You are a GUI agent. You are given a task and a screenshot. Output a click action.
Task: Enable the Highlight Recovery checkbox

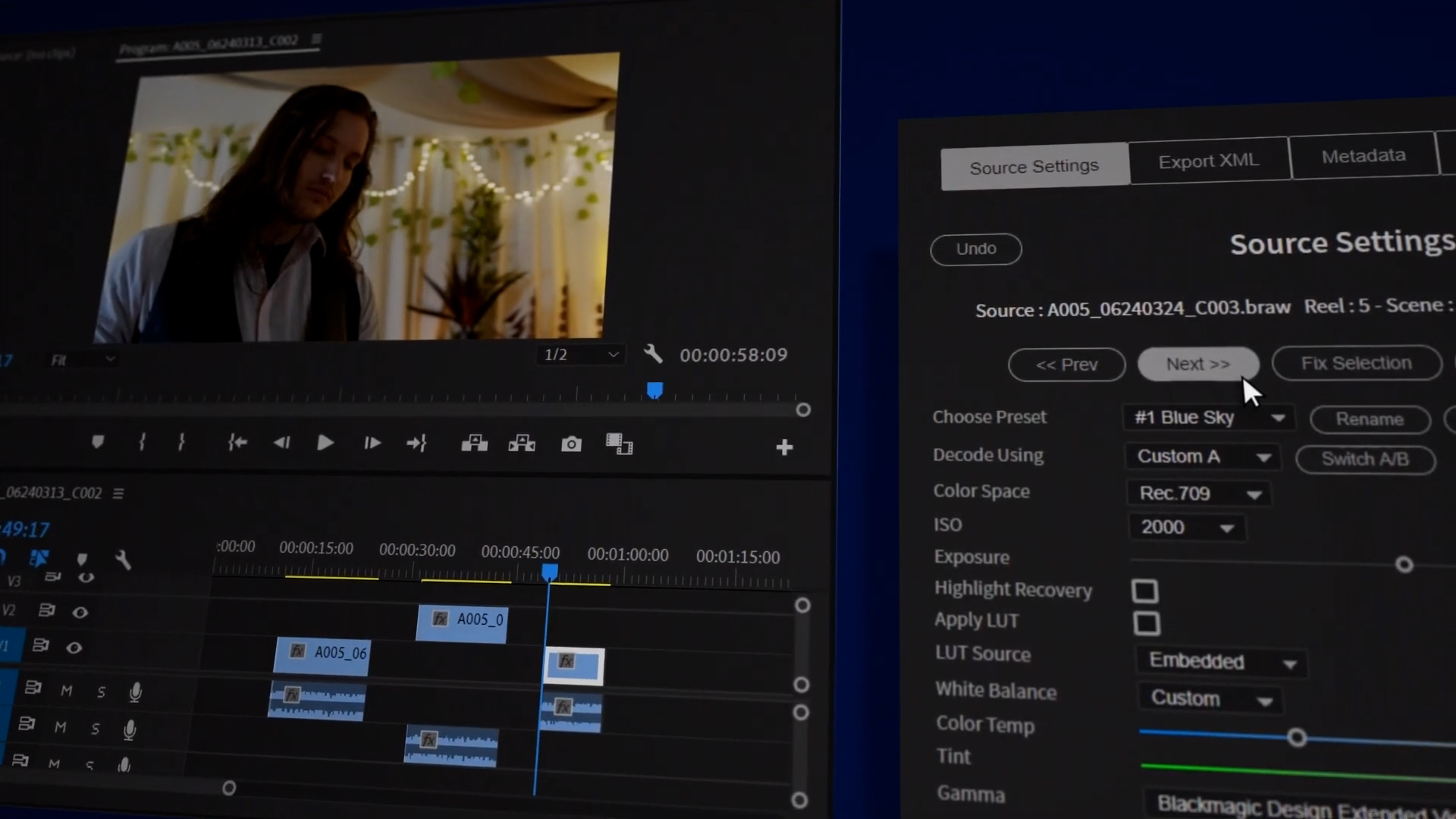pos(1146,591)
